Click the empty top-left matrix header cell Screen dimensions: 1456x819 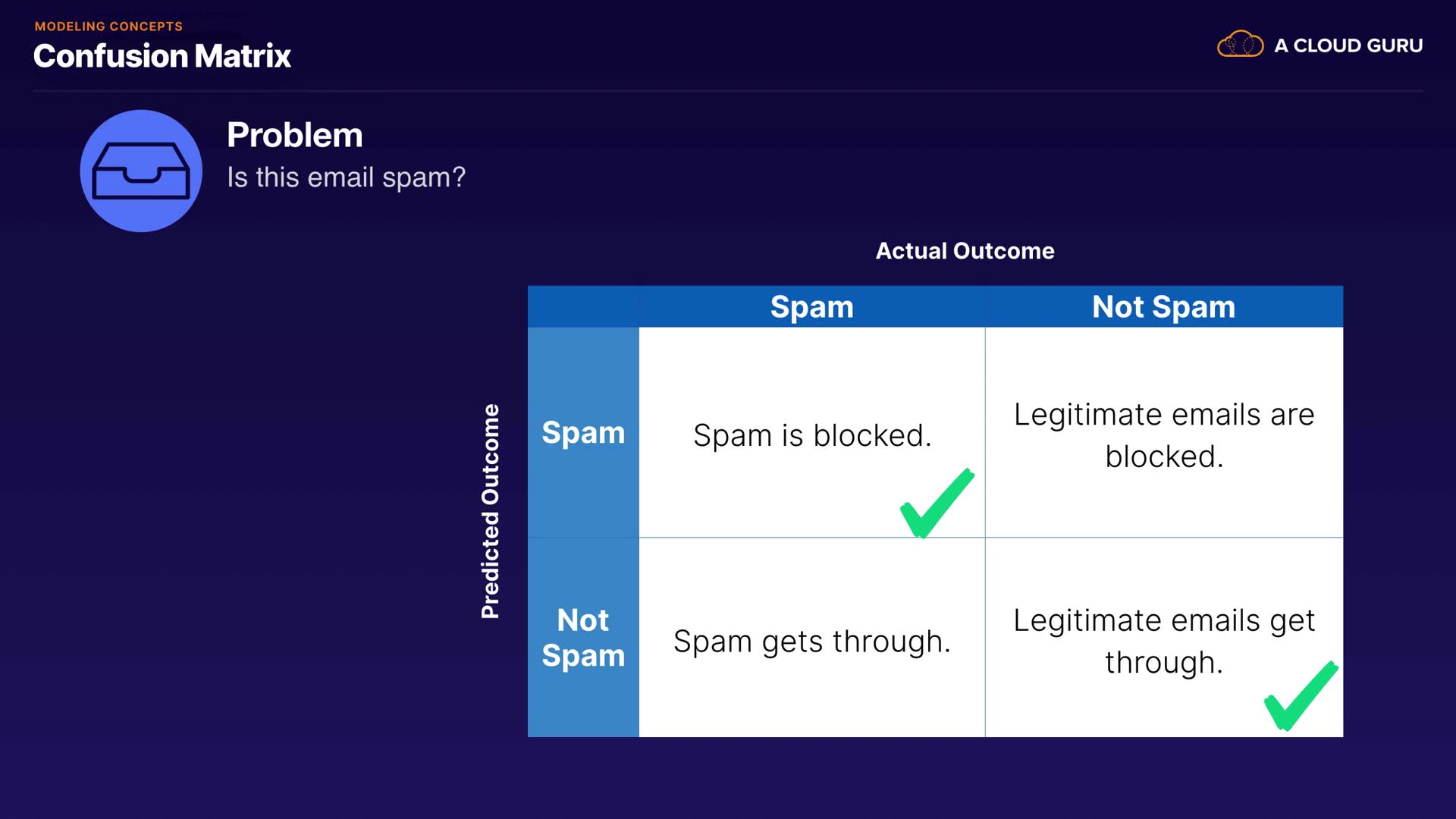[583, 307]
